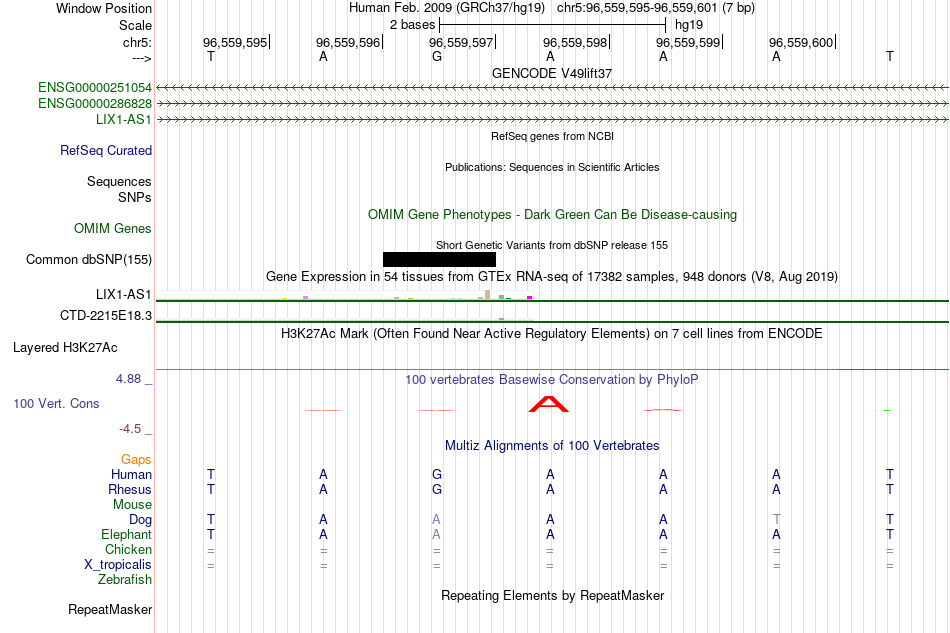950x633 pixels.
Task: Select the ENSG00000251054 gene label
Action: (x=95, y=88)
